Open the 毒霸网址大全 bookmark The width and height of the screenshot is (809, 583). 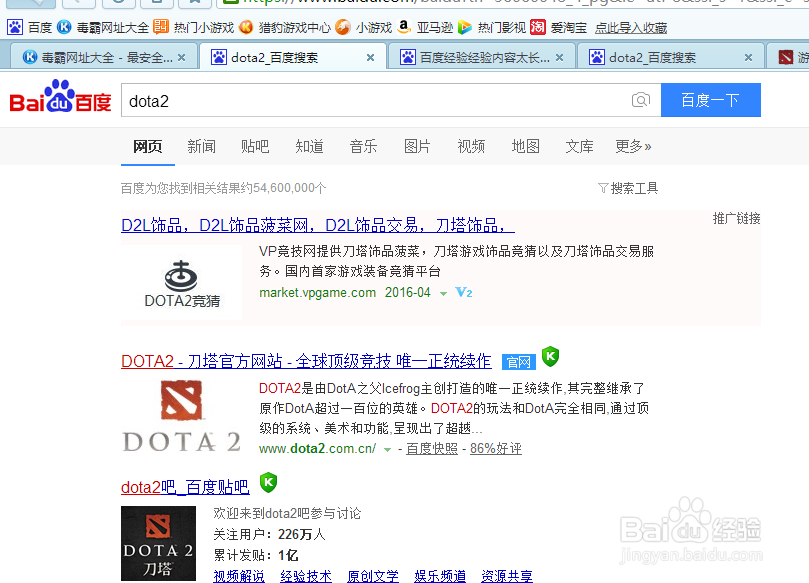coord(103,27)
